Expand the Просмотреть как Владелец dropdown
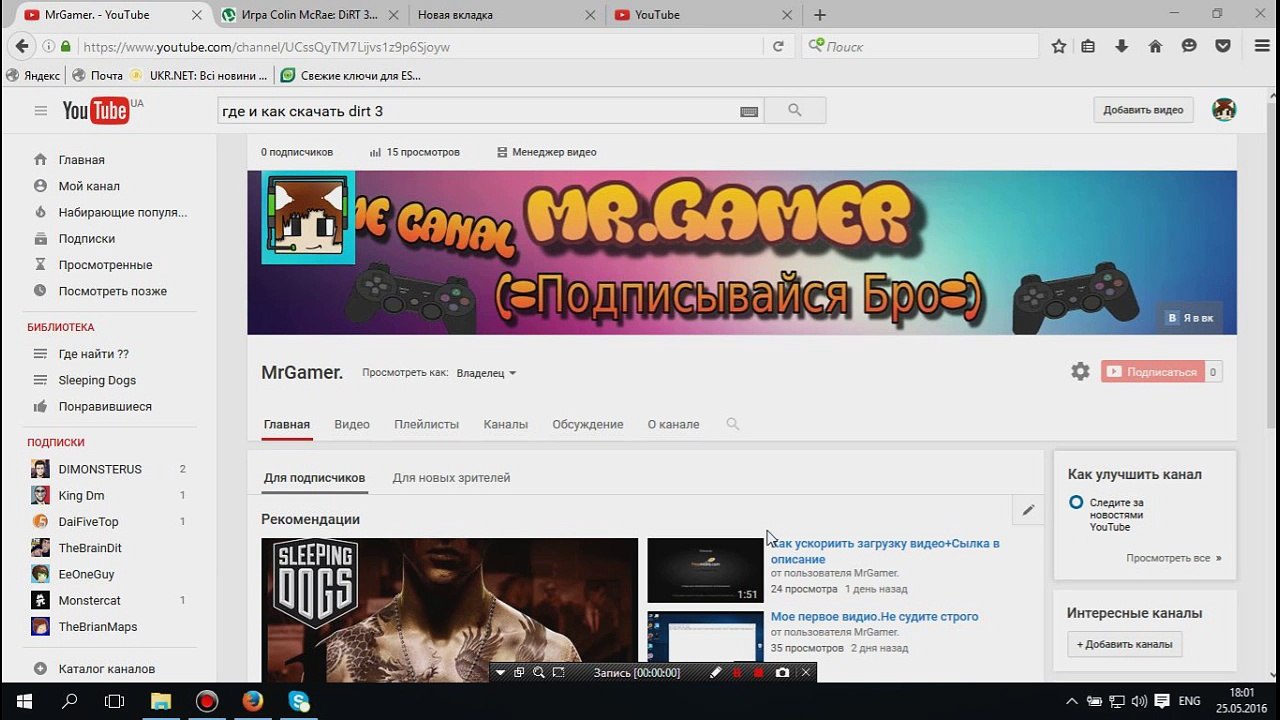 click(x=486, y=373)
